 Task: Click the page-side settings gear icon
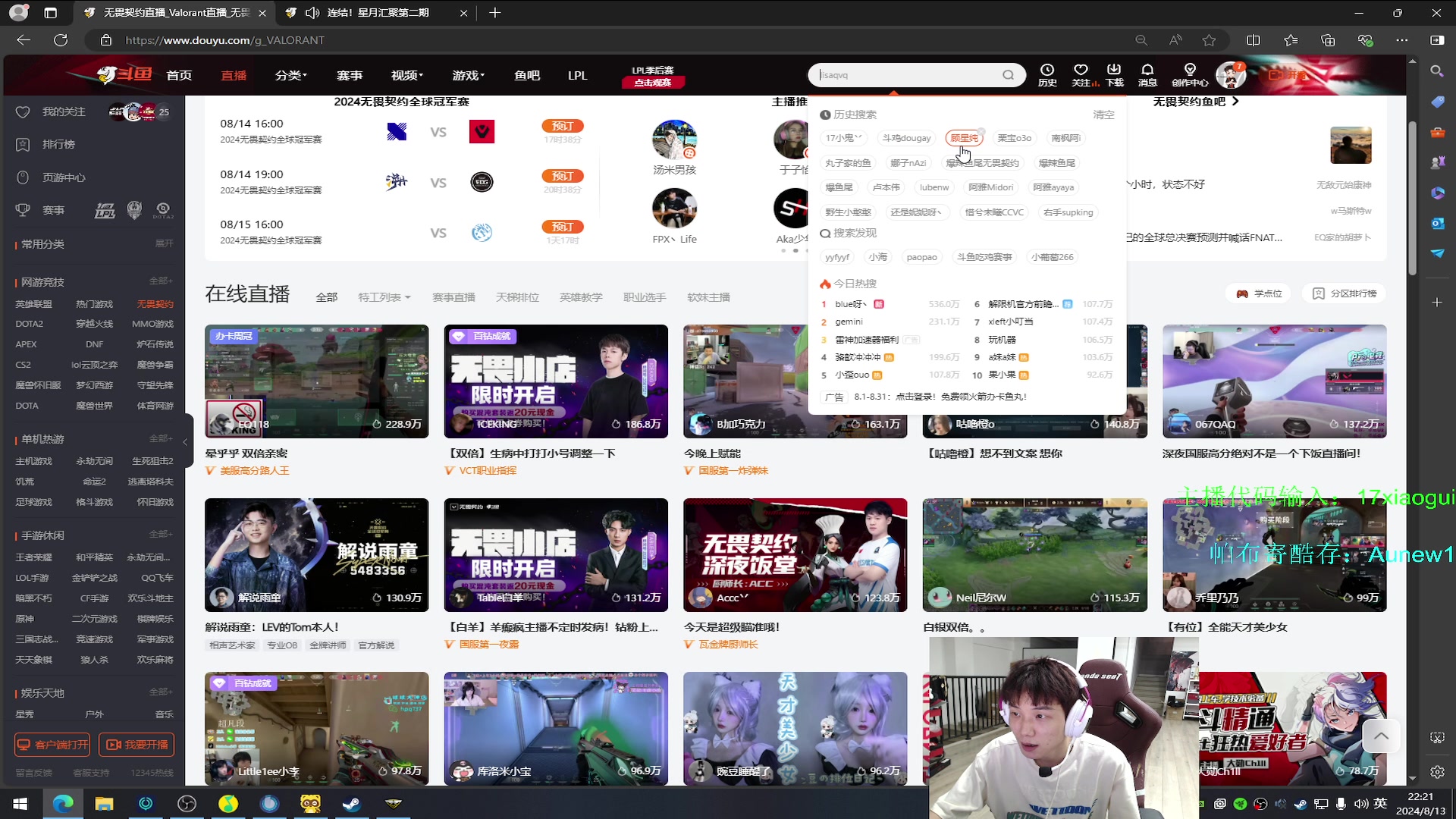coord(1437,772)
